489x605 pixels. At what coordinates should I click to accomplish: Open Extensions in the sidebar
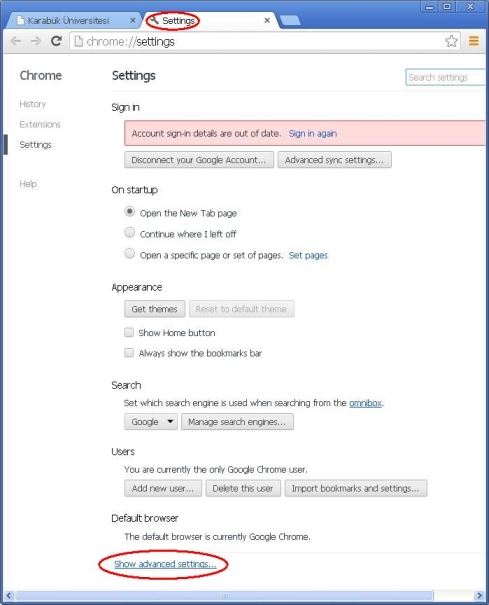click(40, 125)
